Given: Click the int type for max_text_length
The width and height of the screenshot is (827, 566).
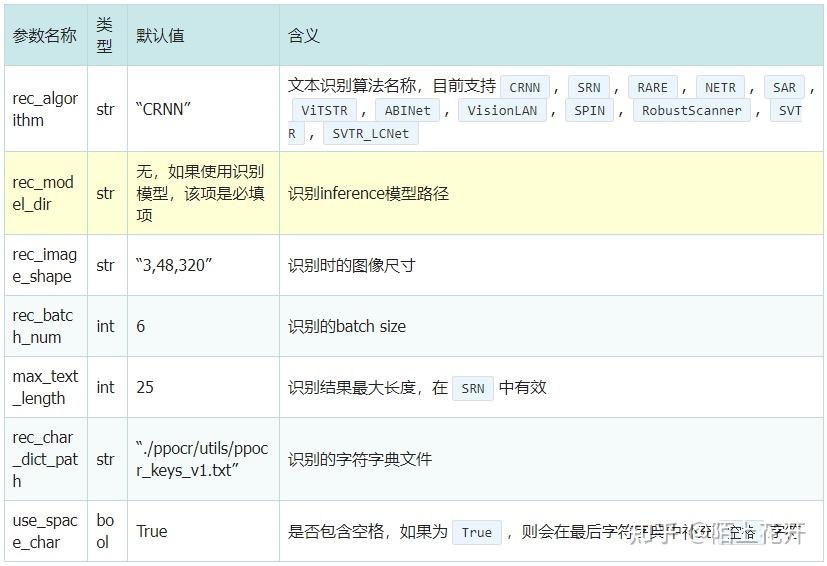Looking at the screenshot, I should coord(105,387).
